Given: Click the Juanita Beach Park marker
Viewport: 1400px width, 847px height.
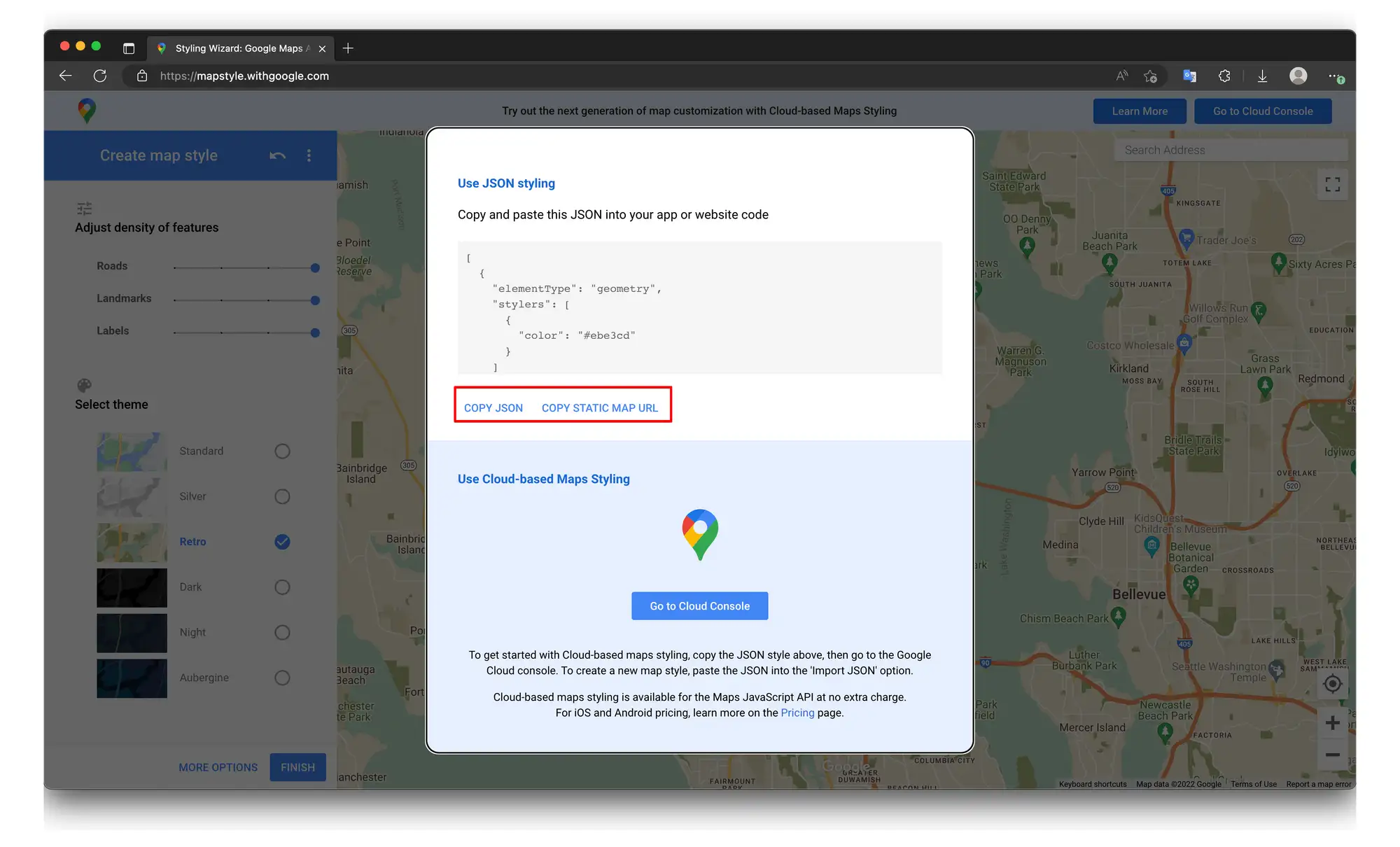Looking at the screenshot, I should (1109, 263).
